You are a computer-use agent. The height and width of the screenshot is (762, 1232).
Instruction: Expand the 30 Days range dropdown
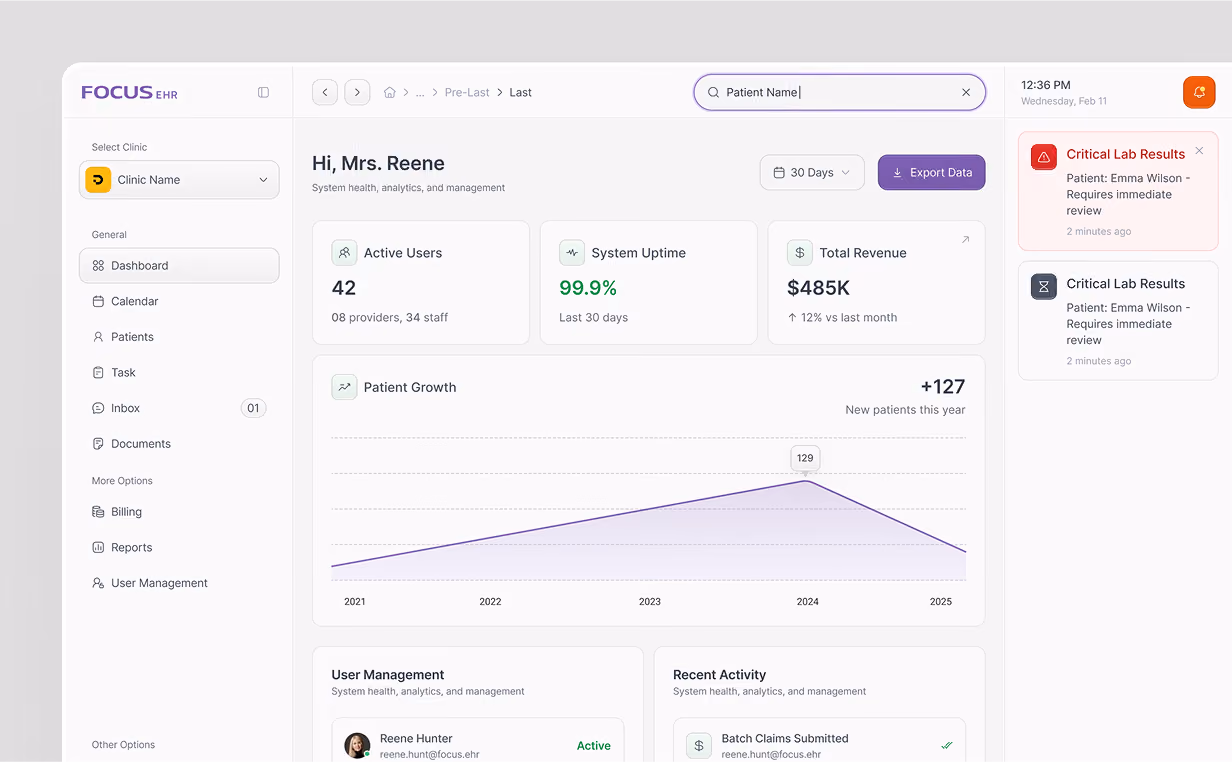[x=812, y=172]
